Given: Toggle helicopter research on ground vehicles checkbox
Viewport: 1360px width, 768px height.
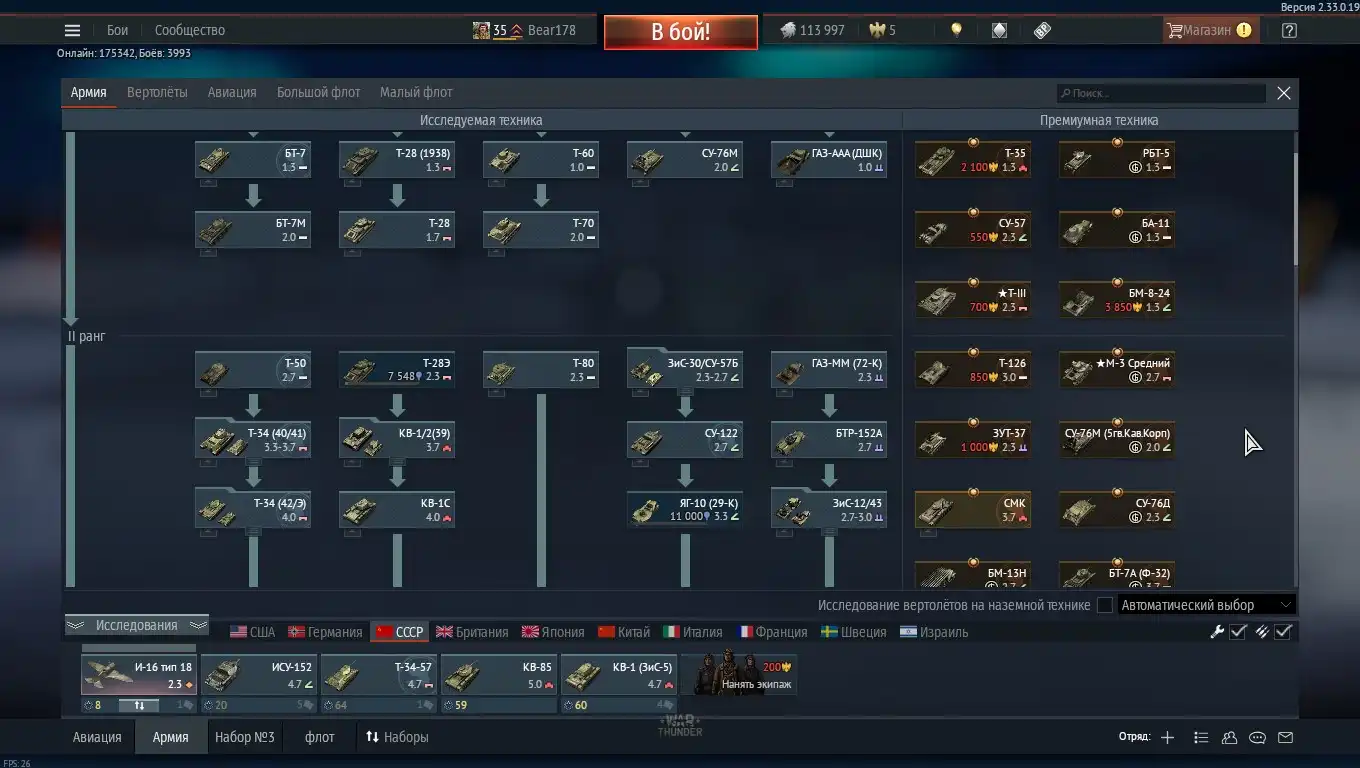Looking at the screenshot, I should (1105, 605).
